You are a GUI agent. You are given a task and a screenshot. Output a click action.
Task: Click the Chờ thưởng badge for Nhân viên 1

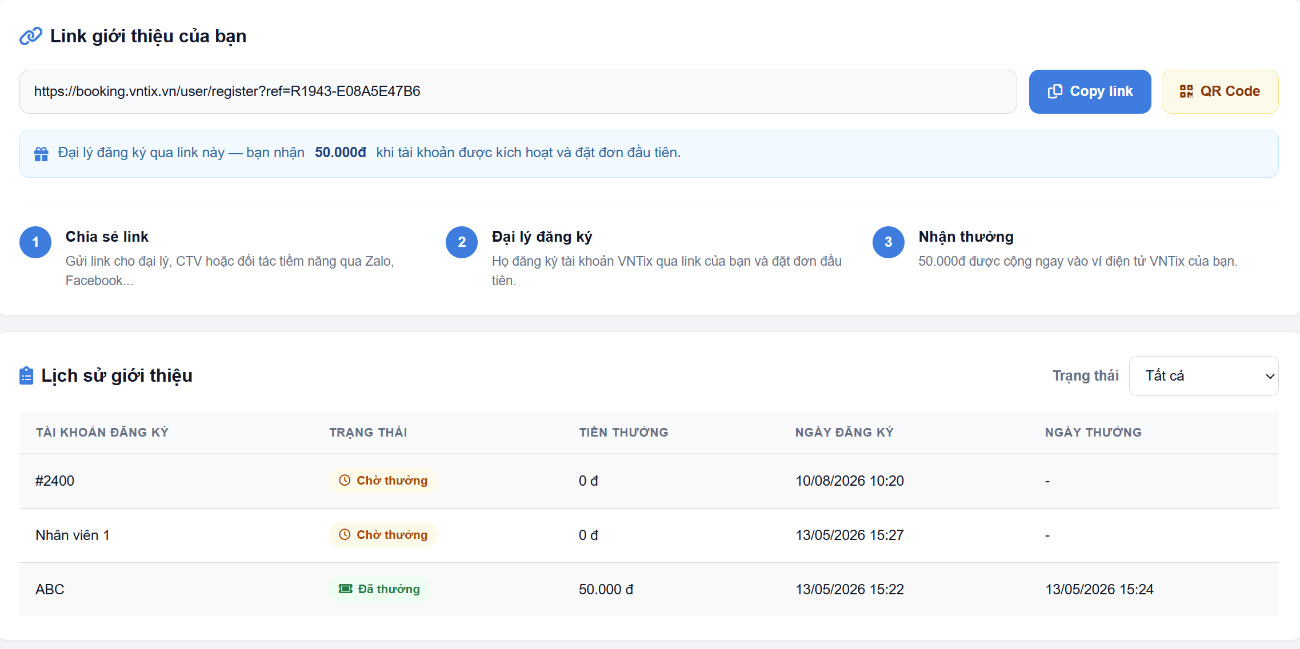click(x=383, y=535)
